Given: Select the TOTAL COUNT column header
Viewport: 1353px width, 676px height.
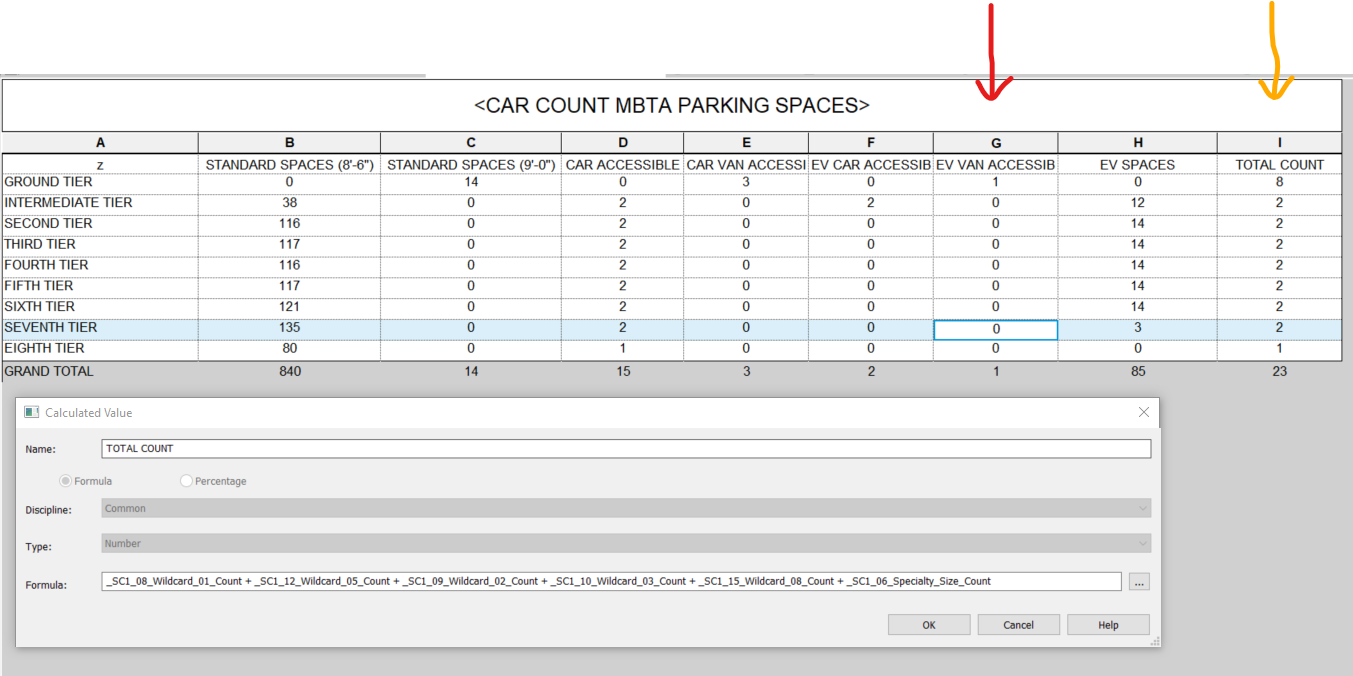Looking at the screenshot, I should (1279, 164).
